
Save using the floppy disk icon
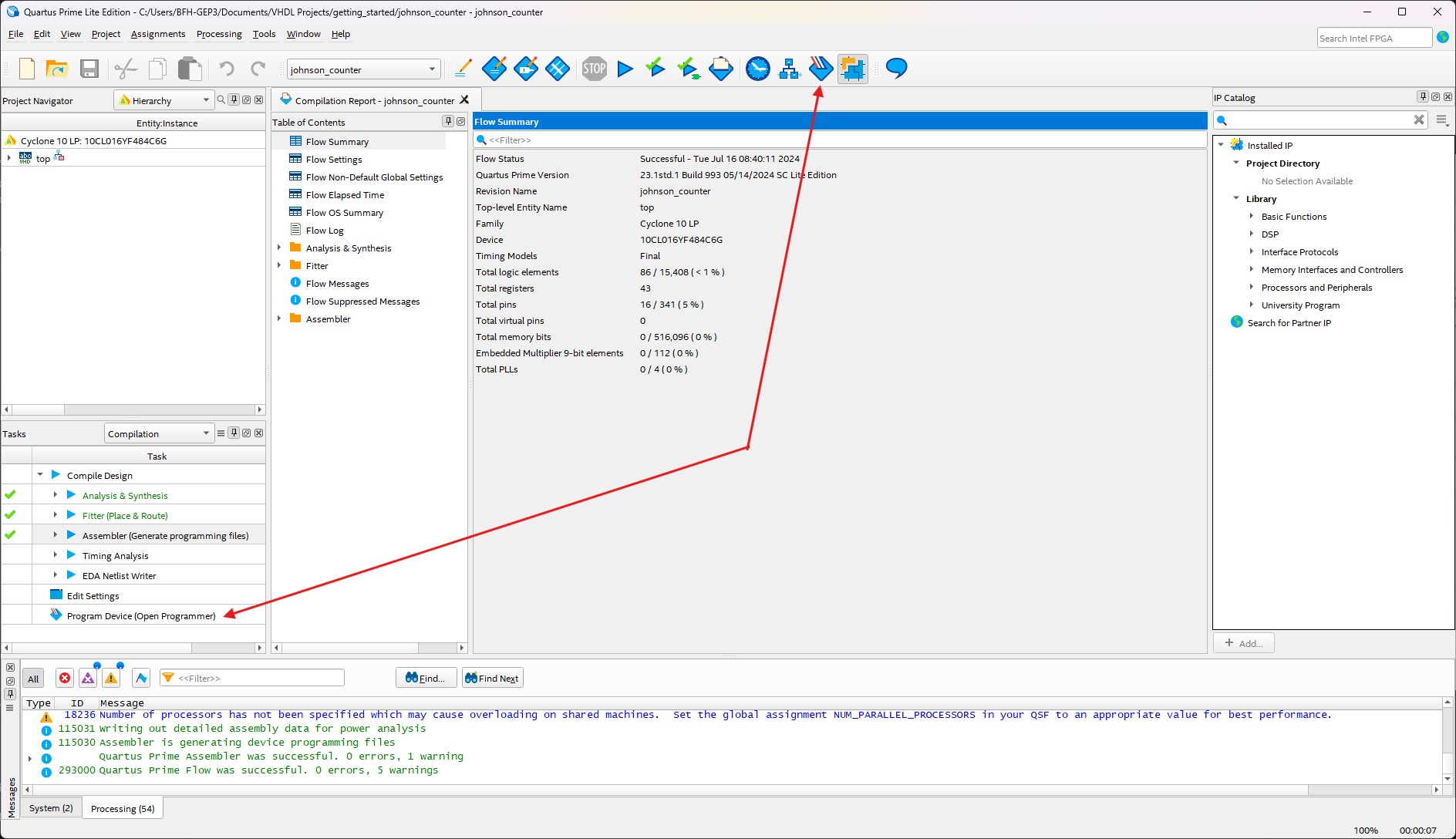[x=89, y=69]
